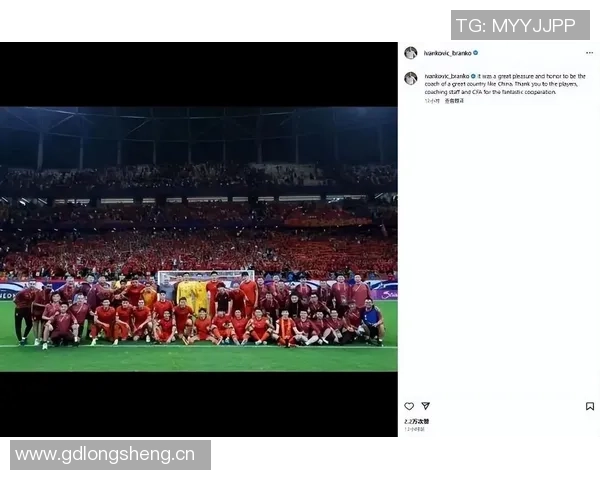Click the 12小时 timestamp under the caption
The width and height of the screenshot is (600, 480).
(x=432, y=101)
